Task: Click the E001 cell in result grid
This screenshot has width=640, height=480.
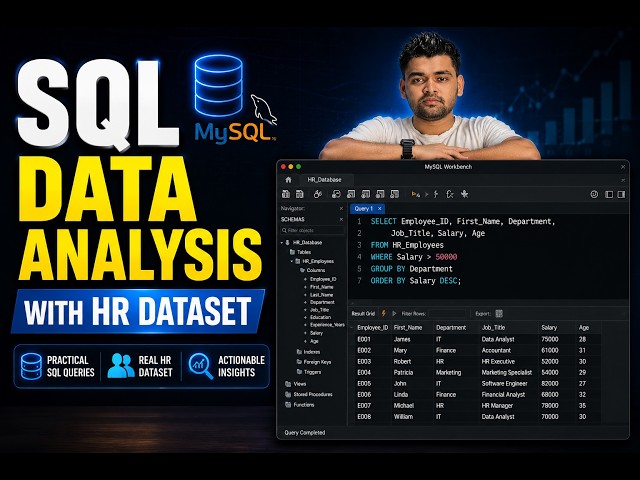Action: click(x=364, y=339)
